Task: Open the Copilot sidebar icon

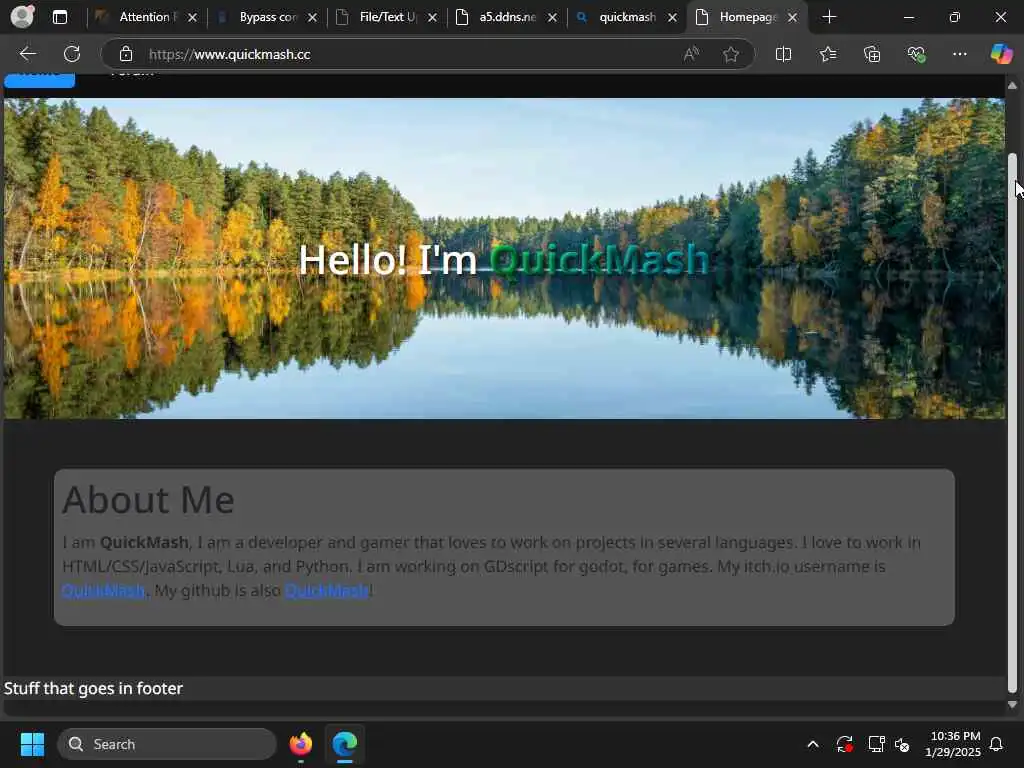Action: 1001,54
